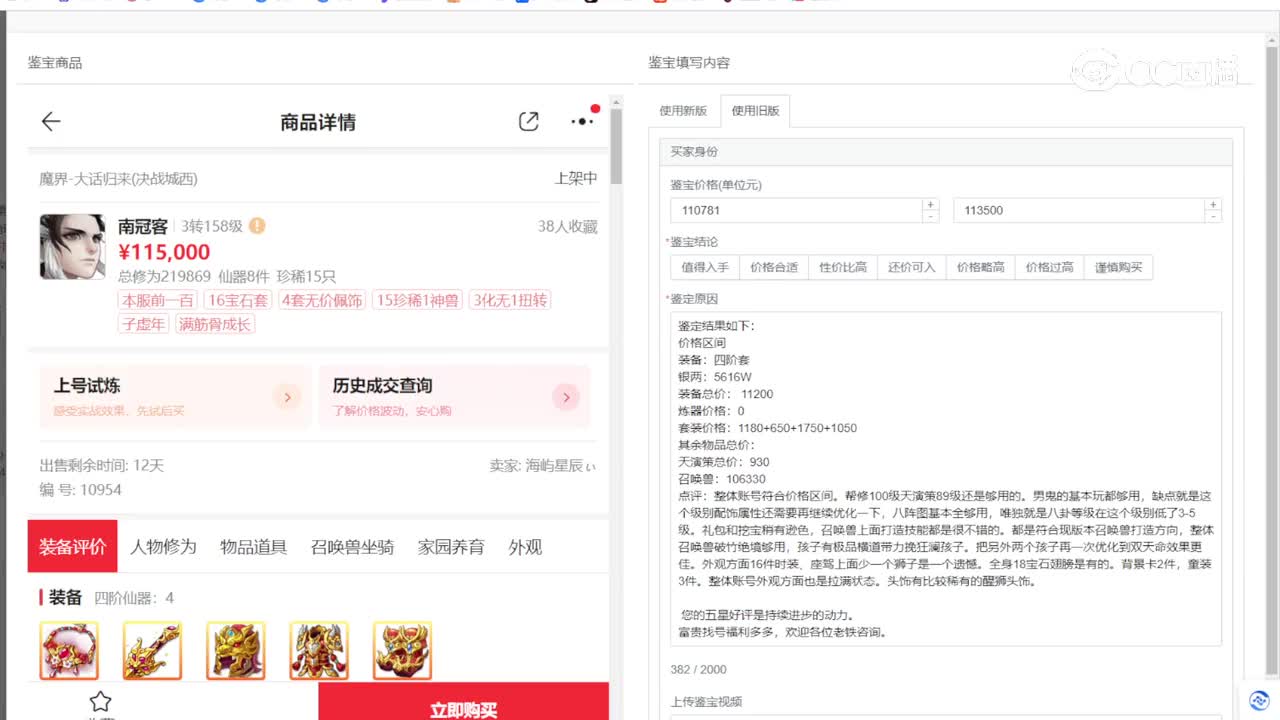
Task: Click the 113500 price input field
Action: point(1079,211)
